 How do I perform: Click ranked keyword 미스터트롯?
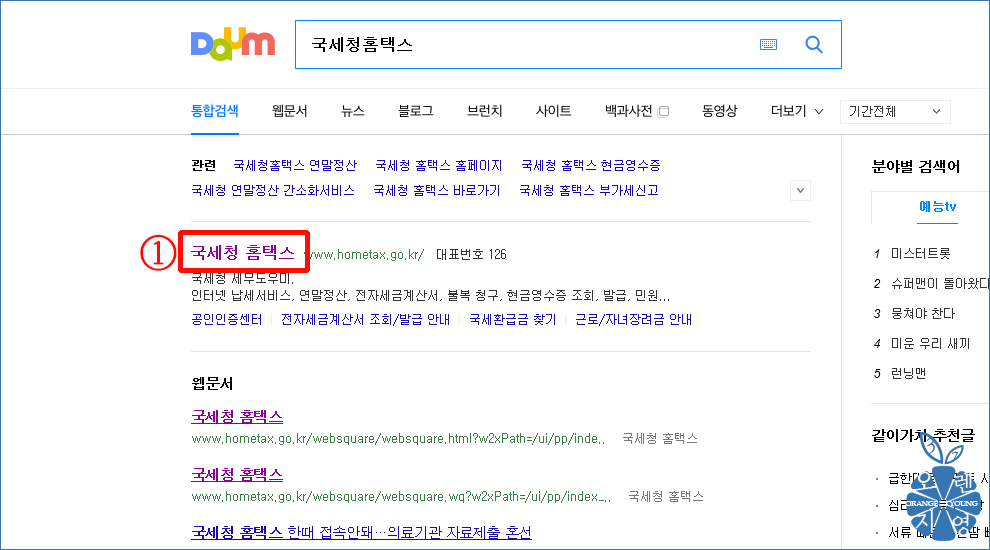point(920,254)
